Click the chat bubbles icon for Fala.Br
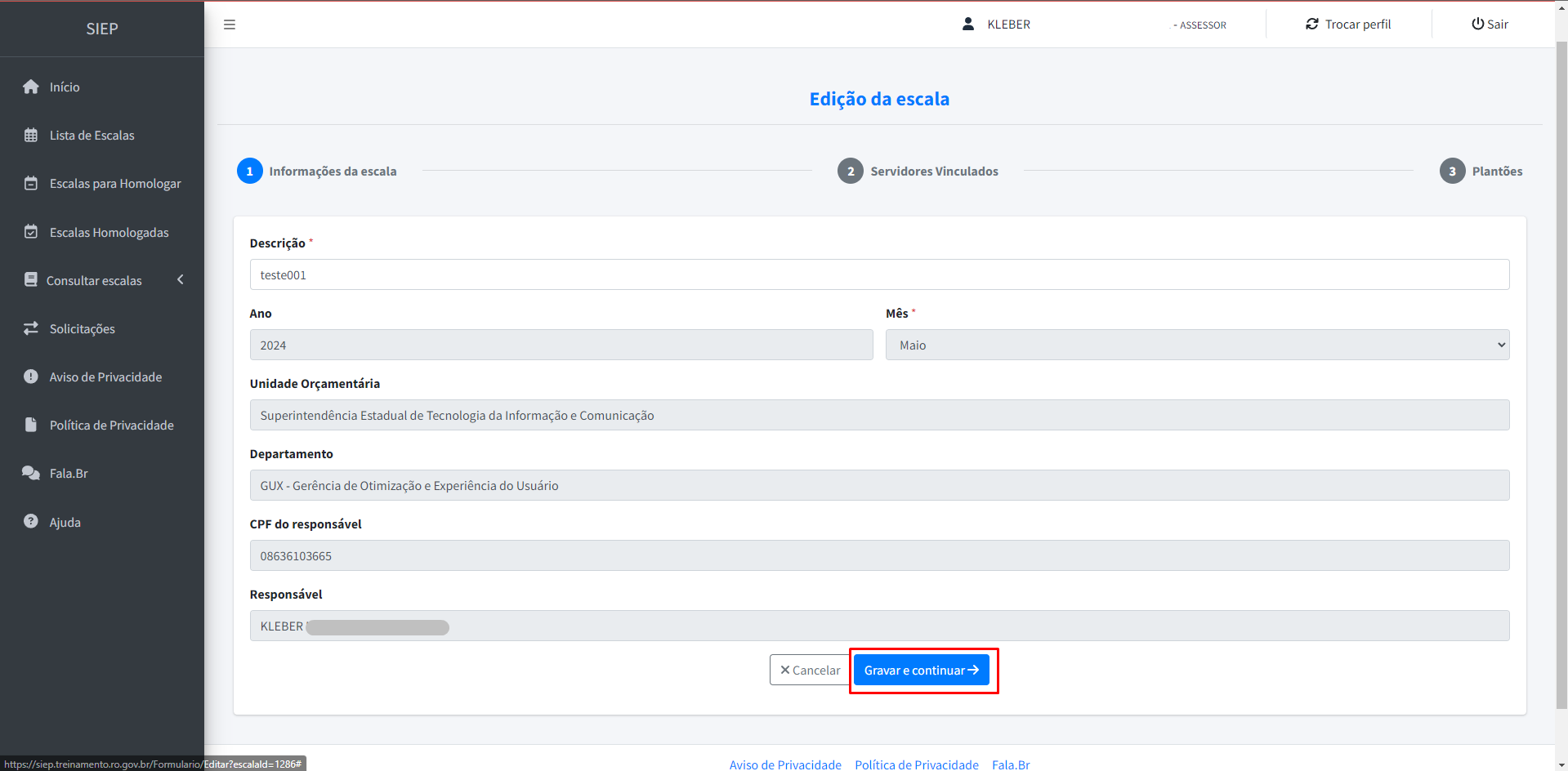Screen dimensions: 1568x771 click(x=31, y=473)
